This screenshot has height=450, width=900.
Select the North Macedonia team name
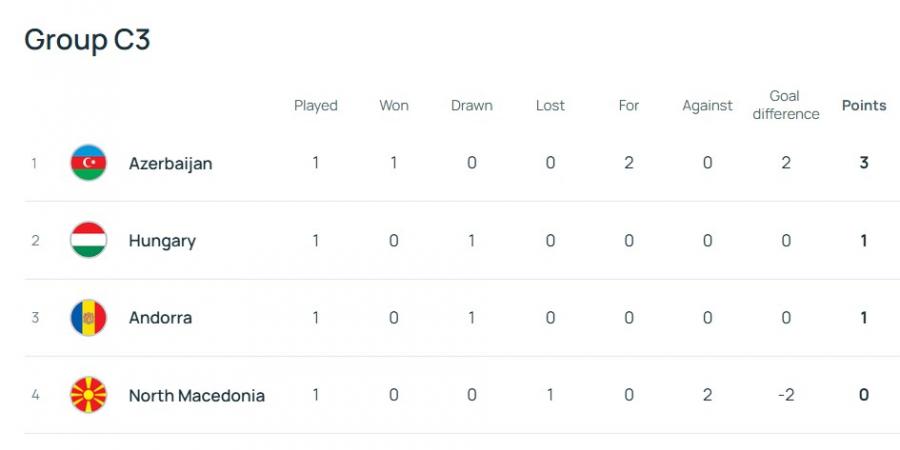[x=196, y=396]
